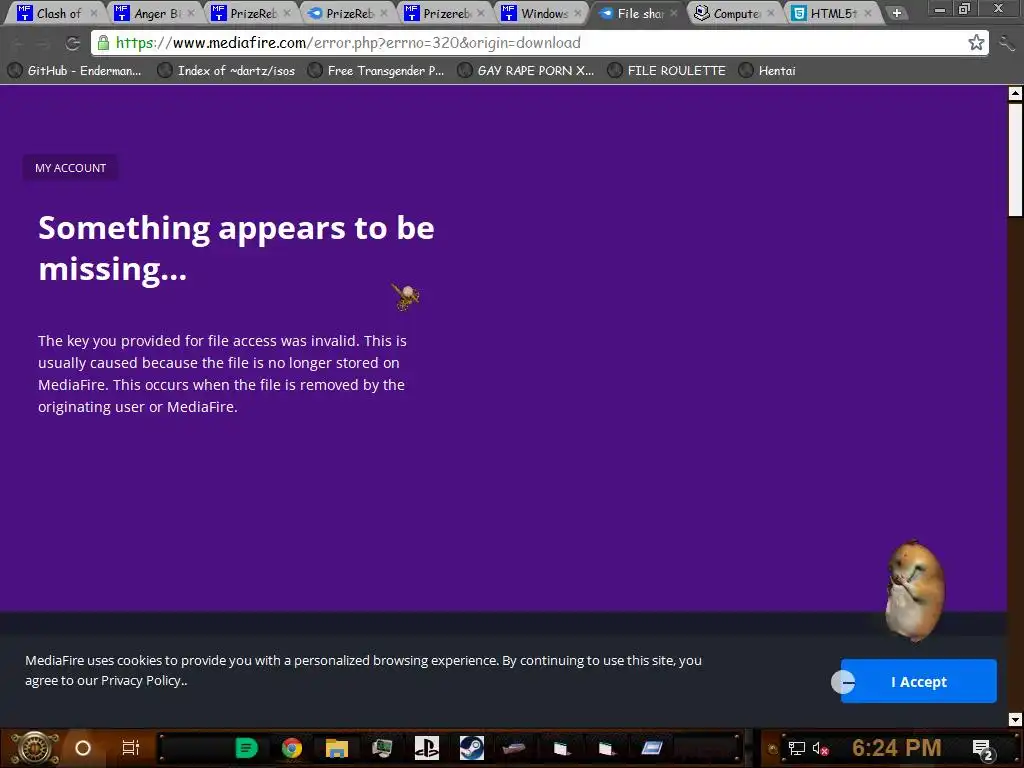Open the Start menu steampunk orb
1024x768 pixels.
pos(35,748)
